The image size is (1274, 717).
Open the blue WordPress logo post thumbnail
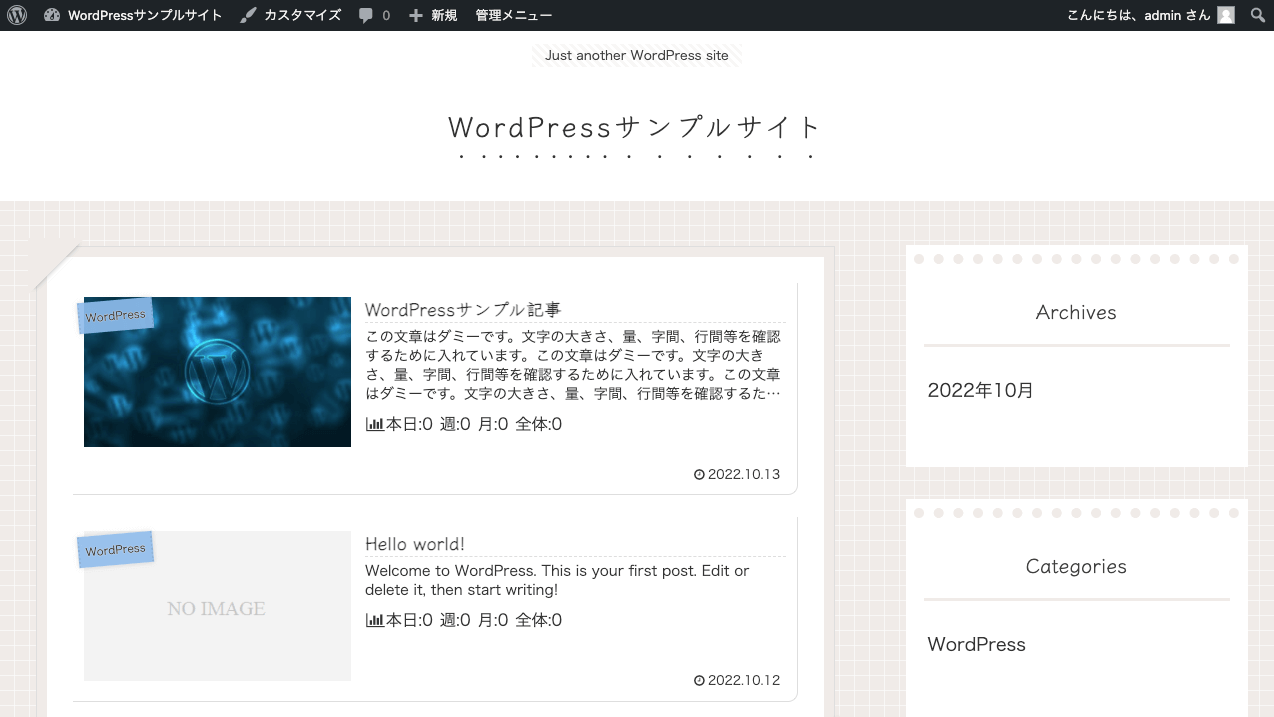pos(217,372)
